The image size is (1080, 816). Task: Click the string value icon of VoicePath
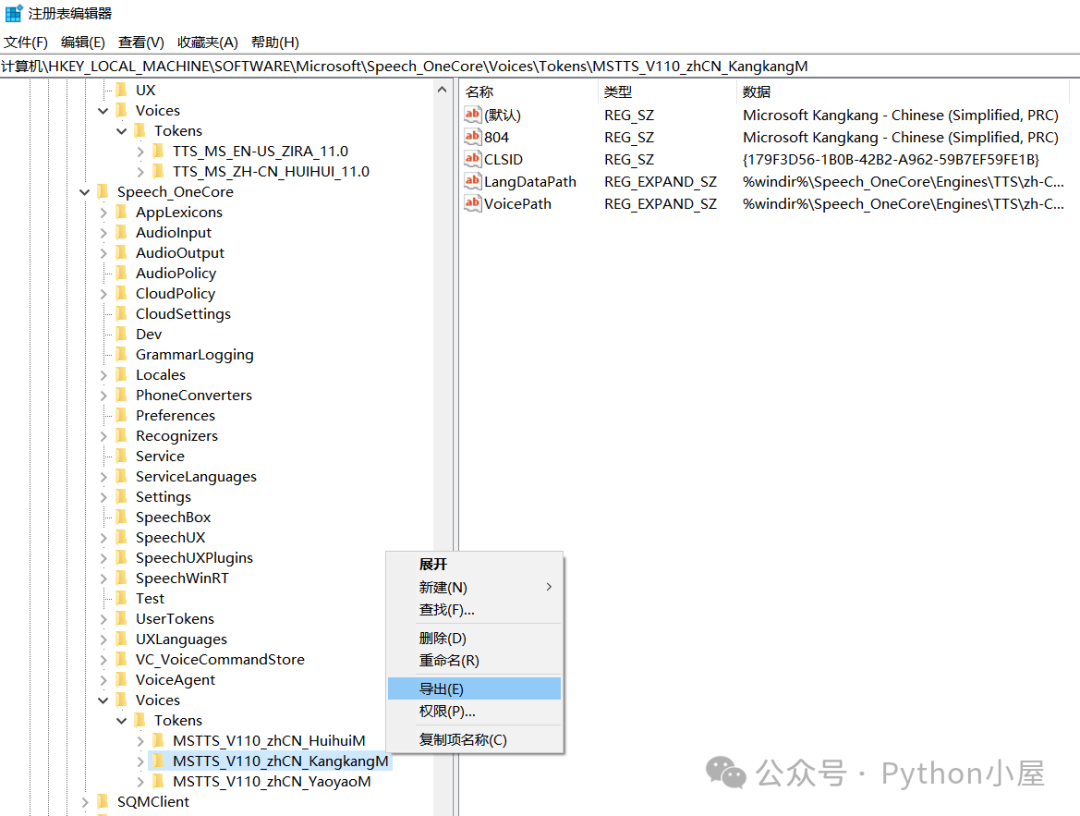click(x=472, y=203)
